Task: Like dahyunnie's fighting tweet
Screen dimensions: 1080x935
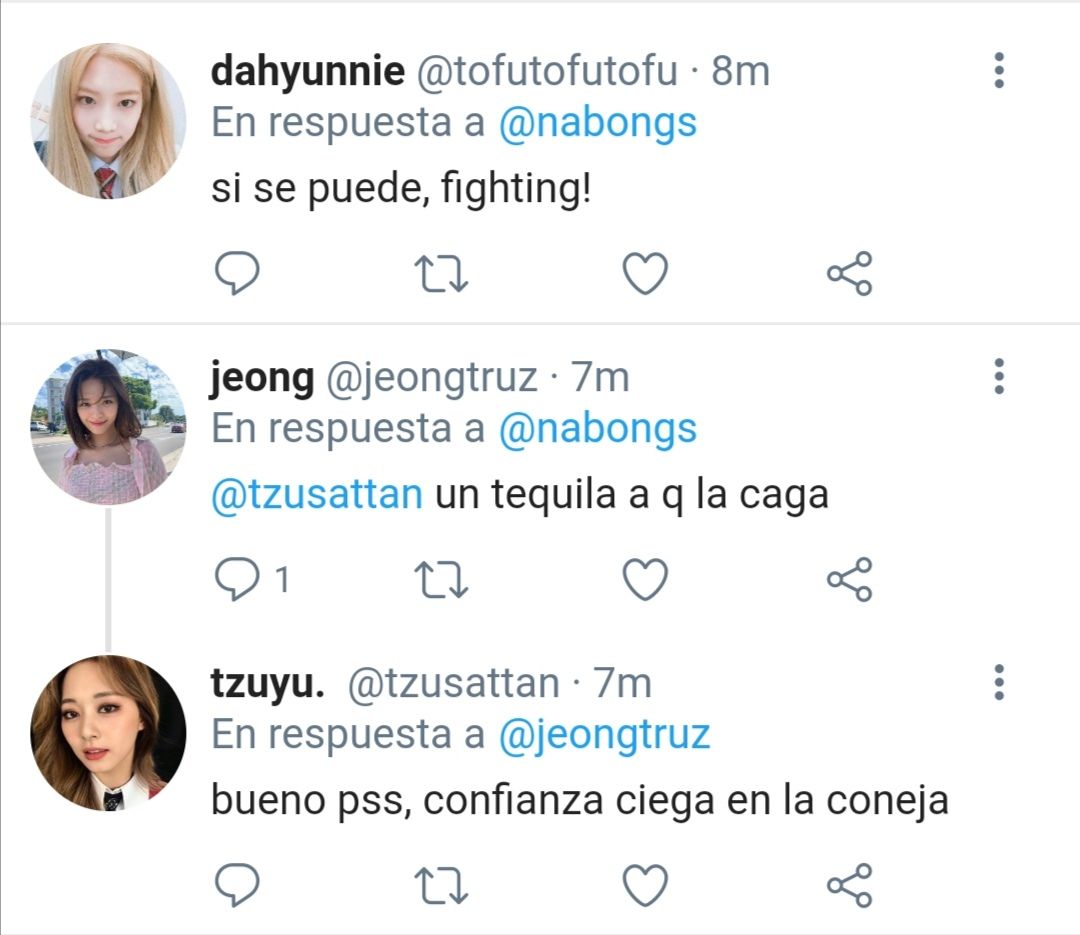Action: tap(645, 274)
